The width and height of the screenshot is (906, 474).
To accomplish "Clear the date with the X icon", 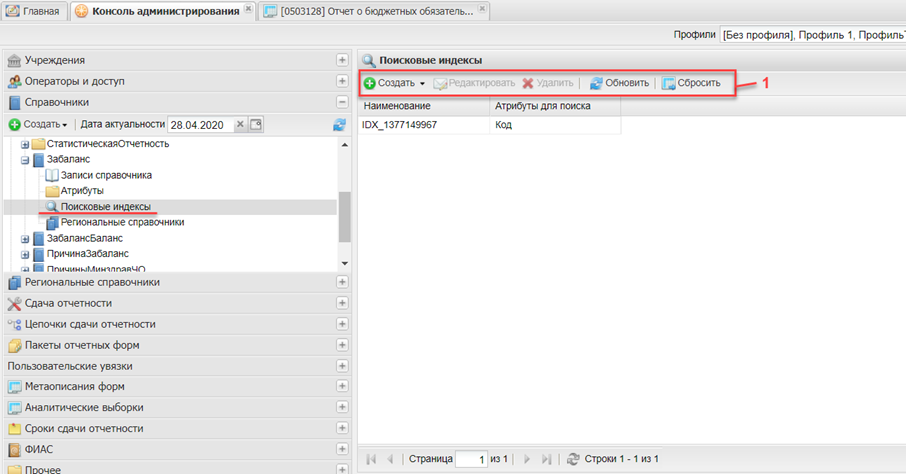I will [x=240, y=124].
